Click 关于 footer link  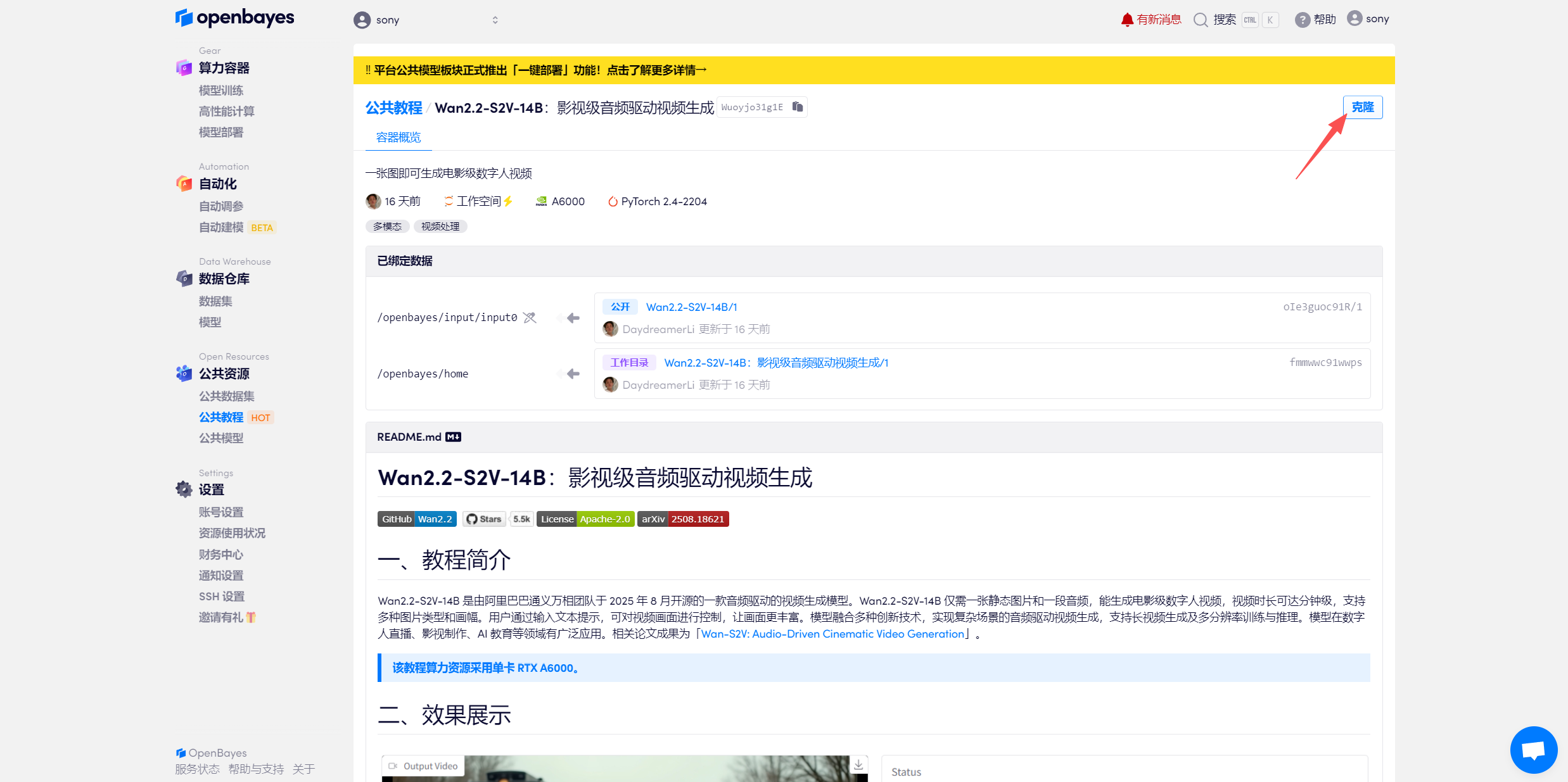pos(303,769)
